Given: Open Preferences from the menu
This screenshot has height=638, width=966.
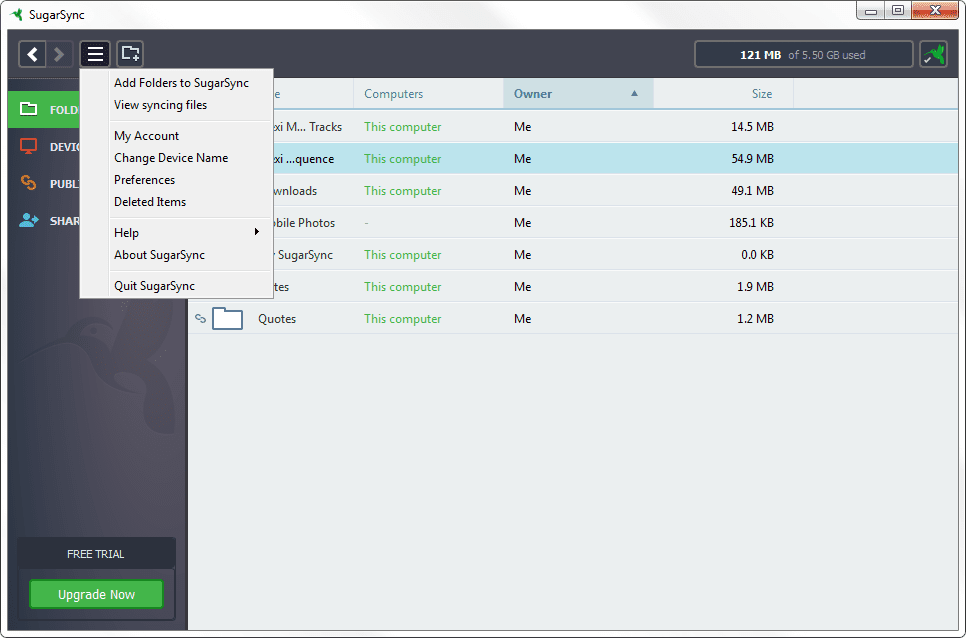Looking at the screenshot, I should tap(144, 180).
